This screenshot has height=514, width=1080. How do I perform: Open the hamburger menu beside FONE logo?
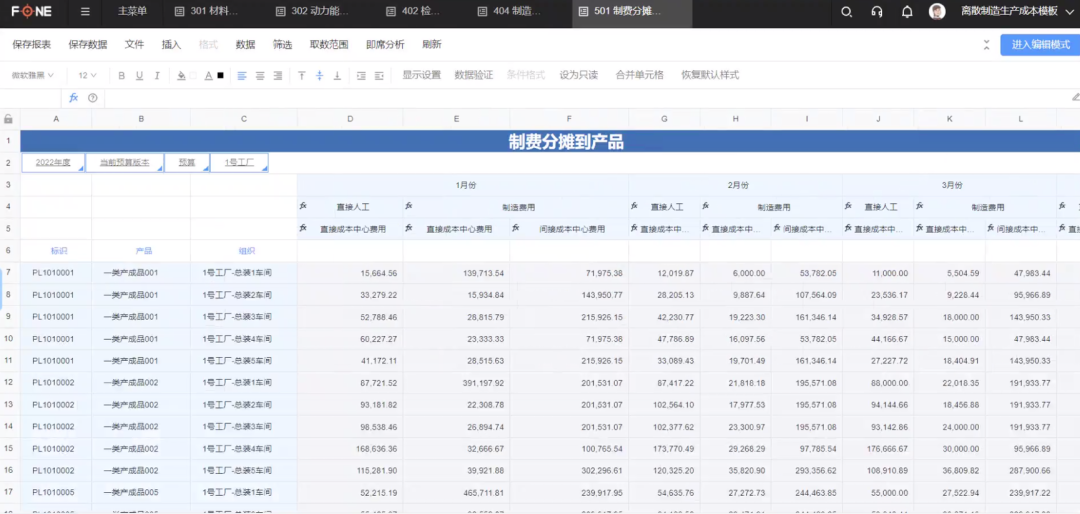point(85,12)
